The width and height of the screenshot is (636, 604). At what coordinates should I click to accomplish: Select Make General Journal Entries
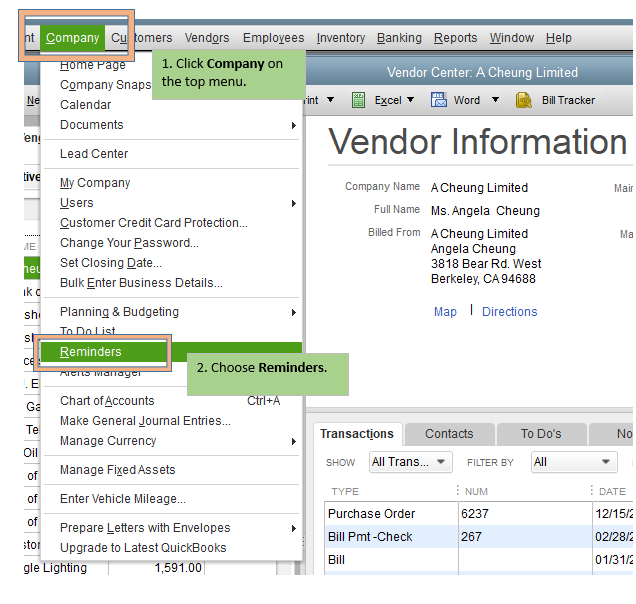tap(145, 421)
